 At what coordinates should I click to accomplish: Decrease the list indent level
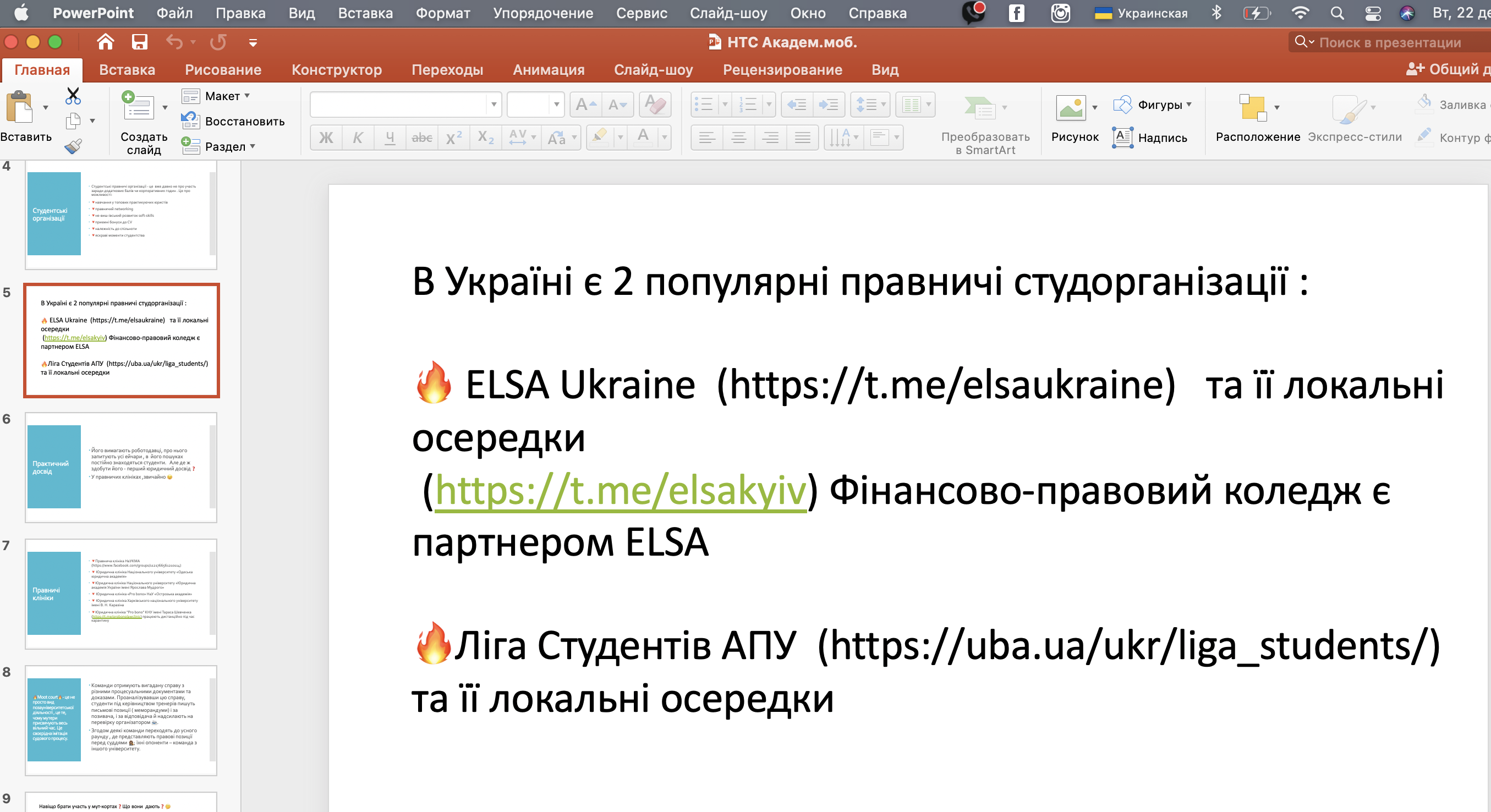tap(797, 105)
